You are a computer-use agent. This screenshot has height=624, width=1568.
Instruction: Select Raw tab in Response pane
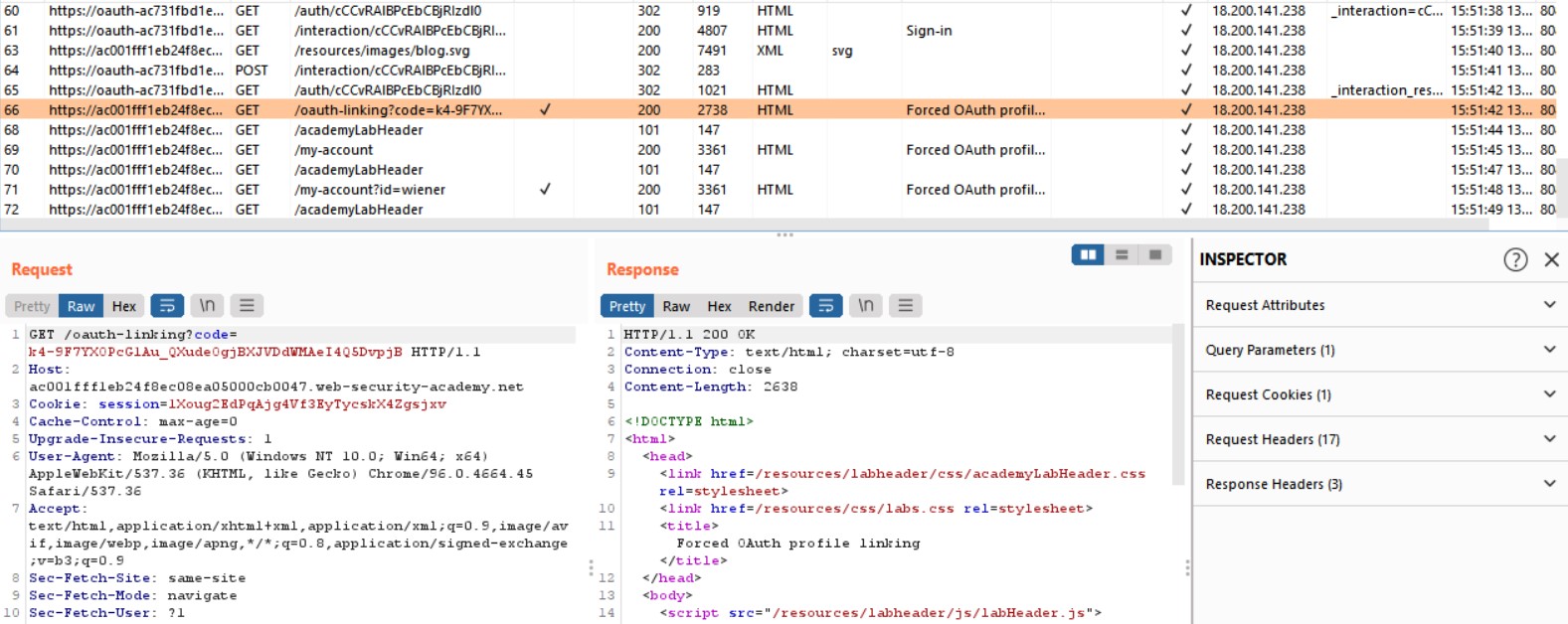click(676, 306)
